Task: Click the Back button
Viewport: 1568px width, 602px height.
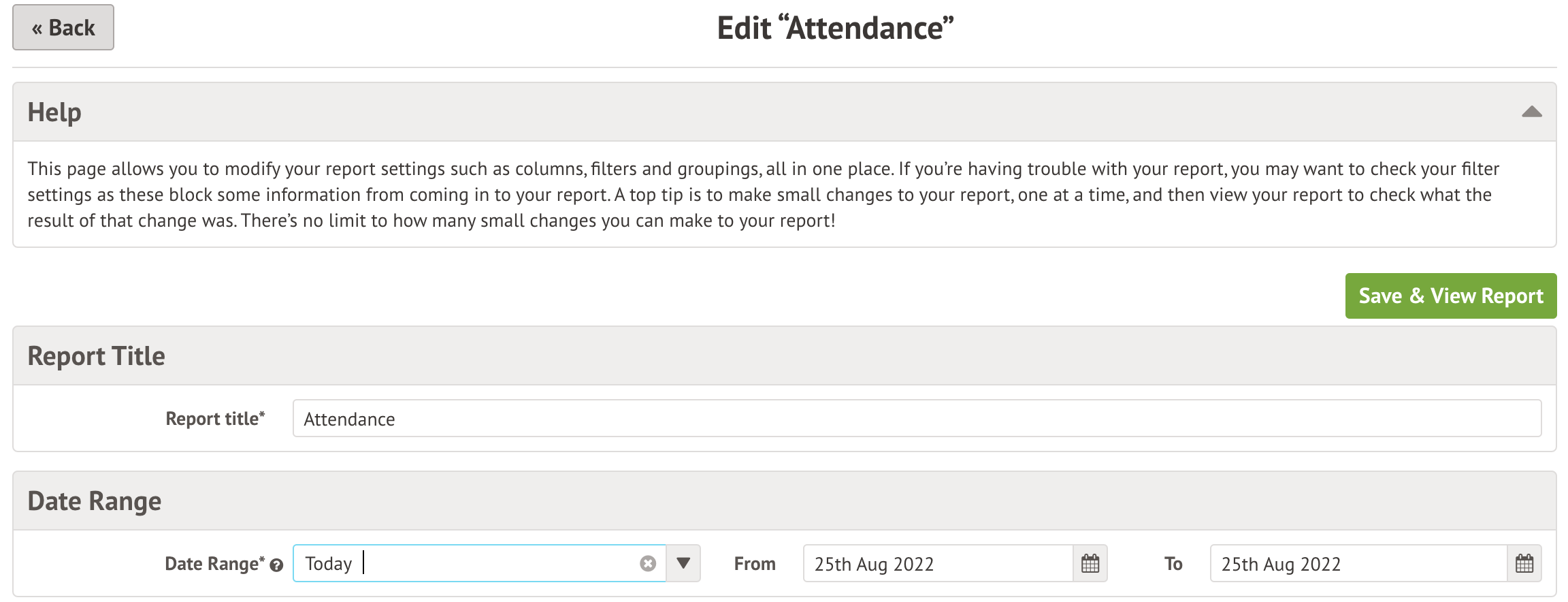Action: (x=63, y=28)
